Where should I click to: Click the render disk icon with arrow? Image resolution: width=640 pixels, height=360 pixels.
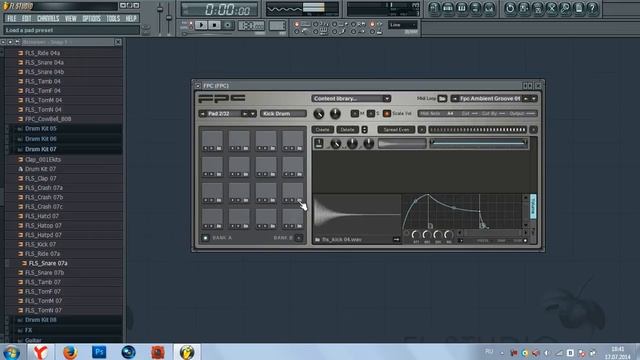point(524,8)
